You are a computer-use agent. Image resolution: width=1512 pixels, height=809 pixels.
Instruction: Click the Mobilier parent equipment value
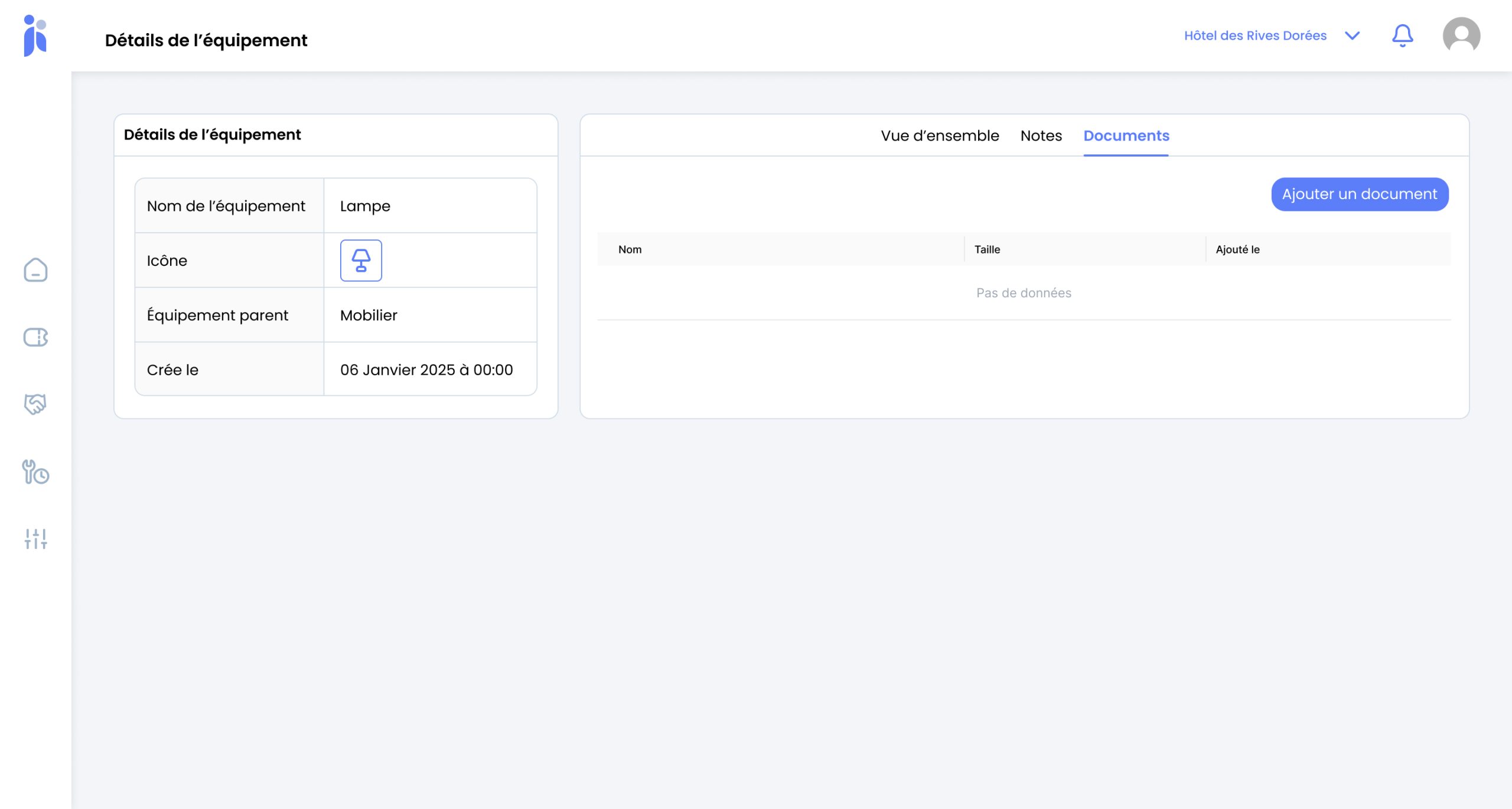point(369,315)
